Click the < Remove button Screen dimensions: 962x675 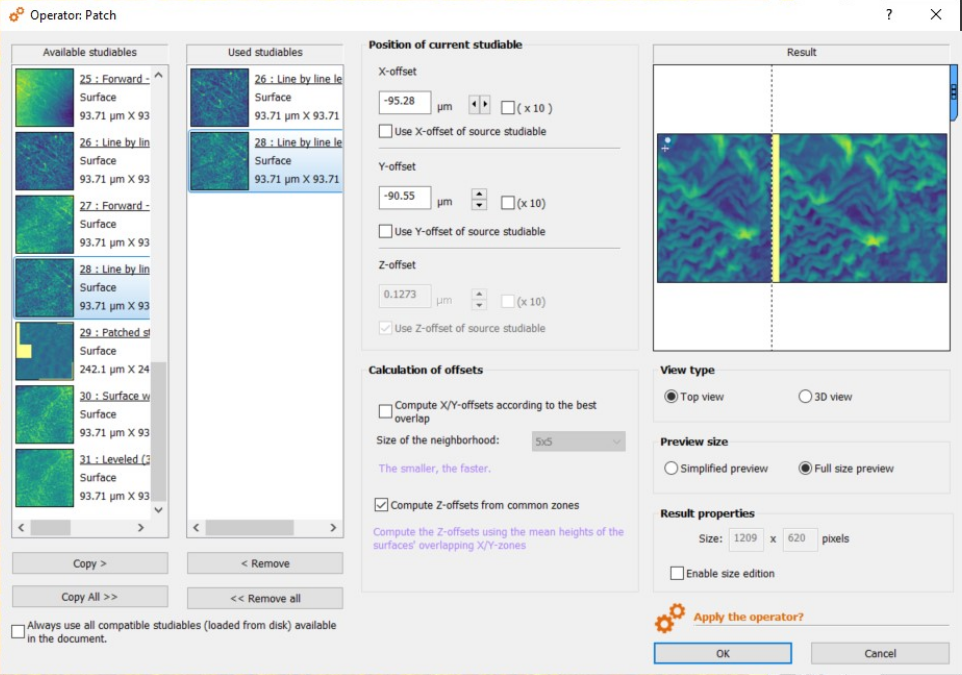[265, 563]
